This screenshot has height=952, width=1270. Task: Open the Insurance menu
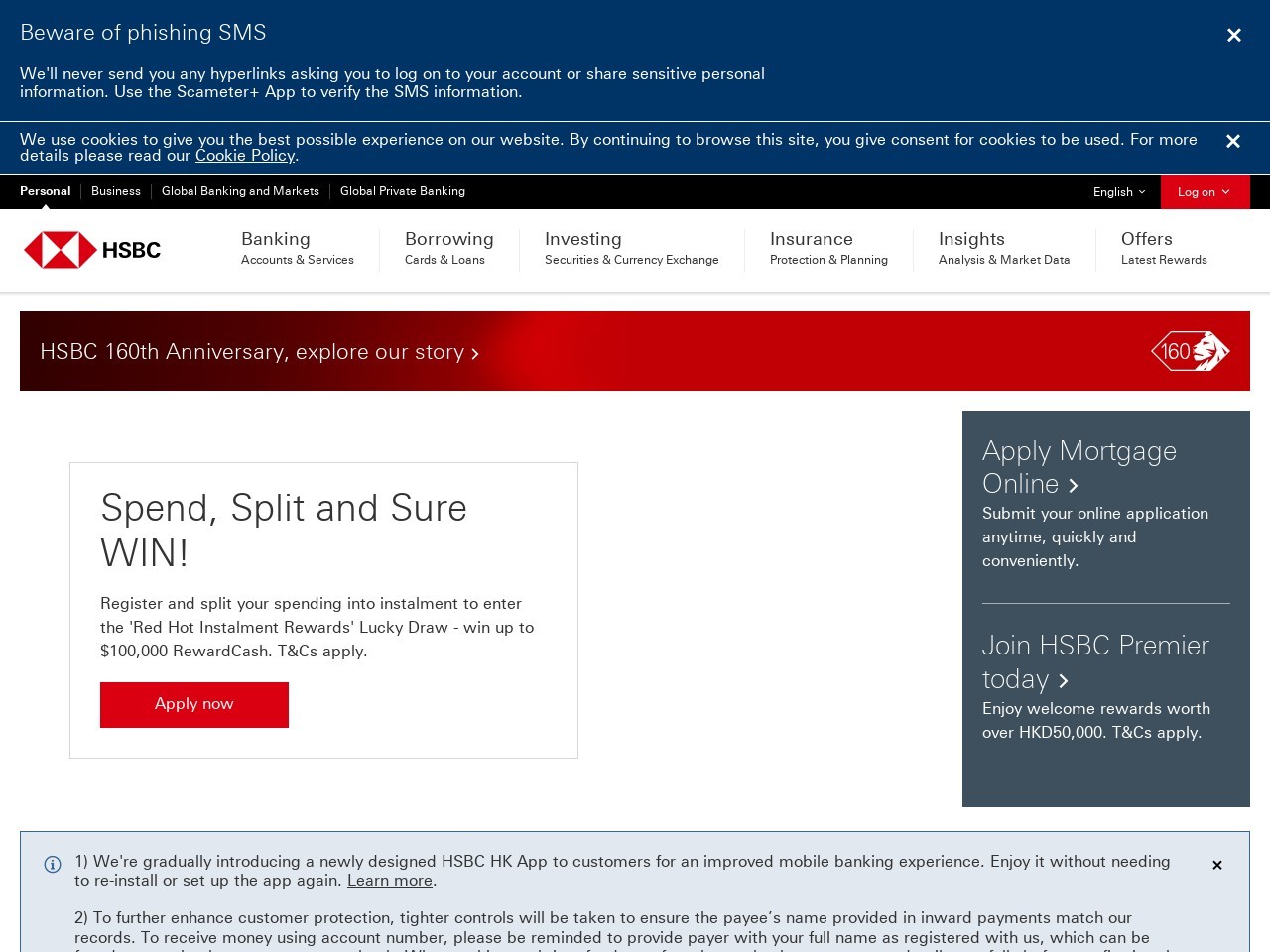pos(828,248)
